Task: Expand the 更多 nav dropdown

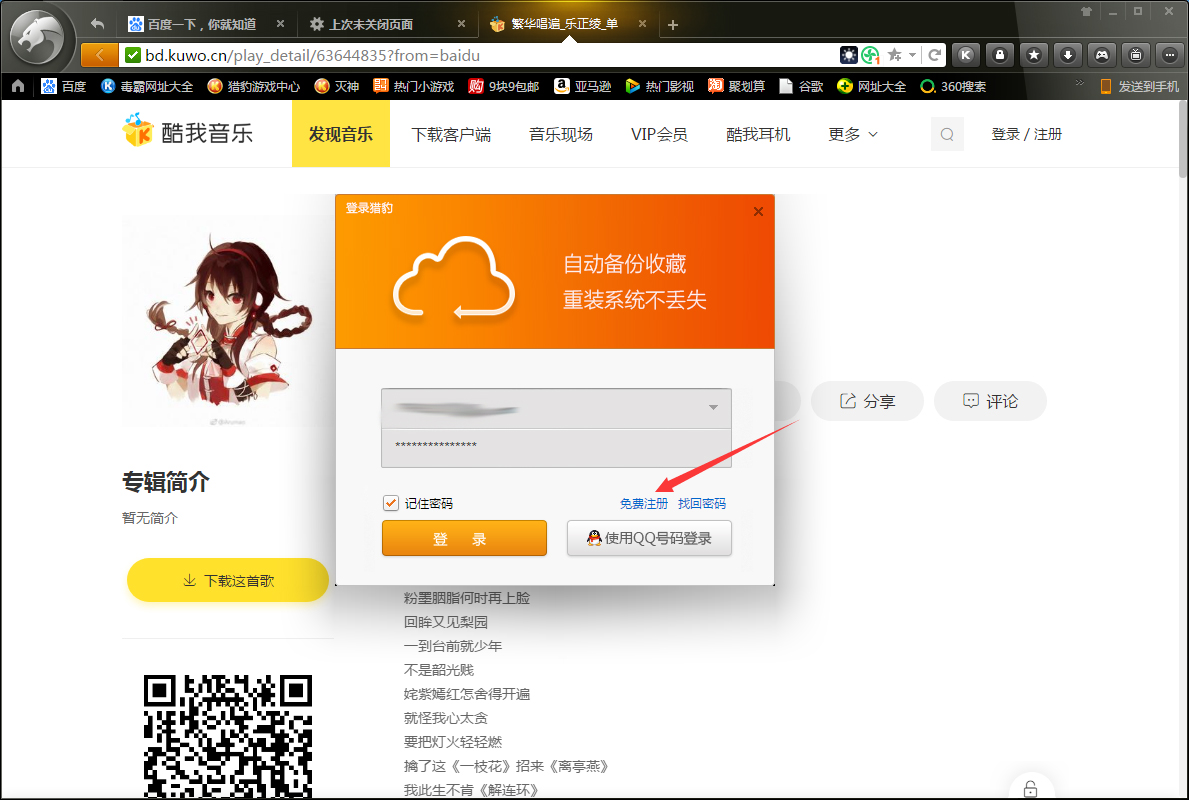Action: point(853,134)
